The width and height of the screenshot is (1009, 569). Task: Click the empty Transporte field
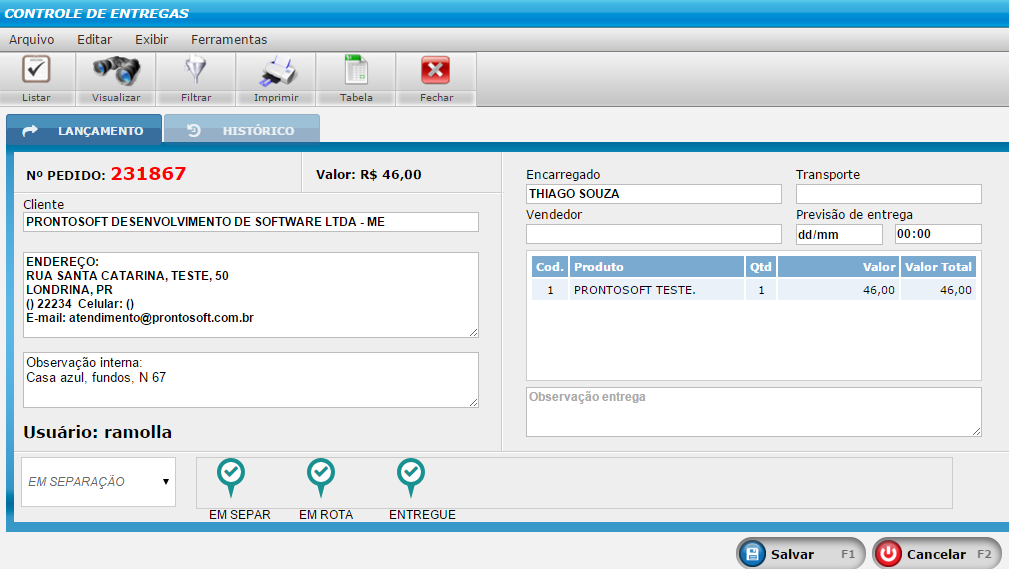point(889,194)
